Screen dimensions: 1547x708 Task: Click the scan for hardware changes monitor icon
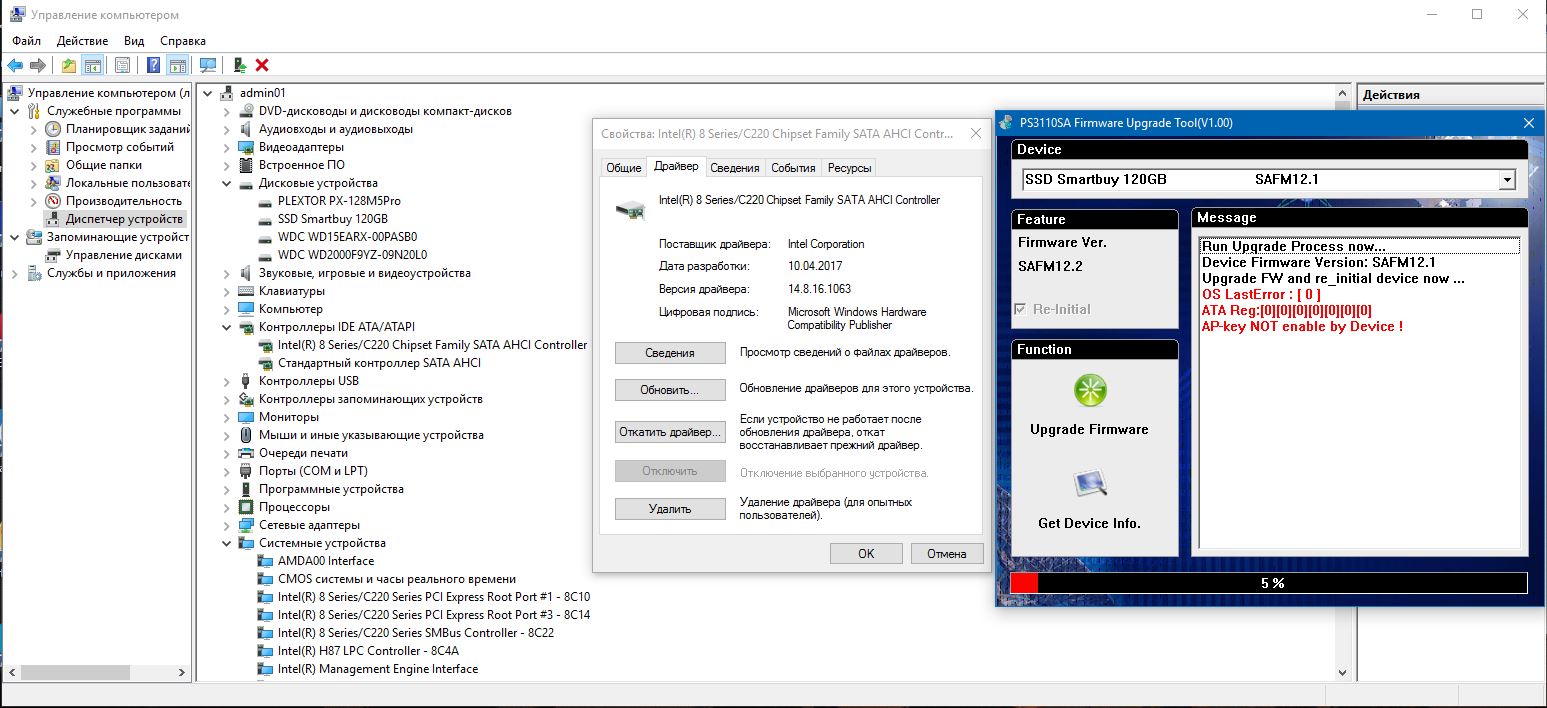pos(208,65)
